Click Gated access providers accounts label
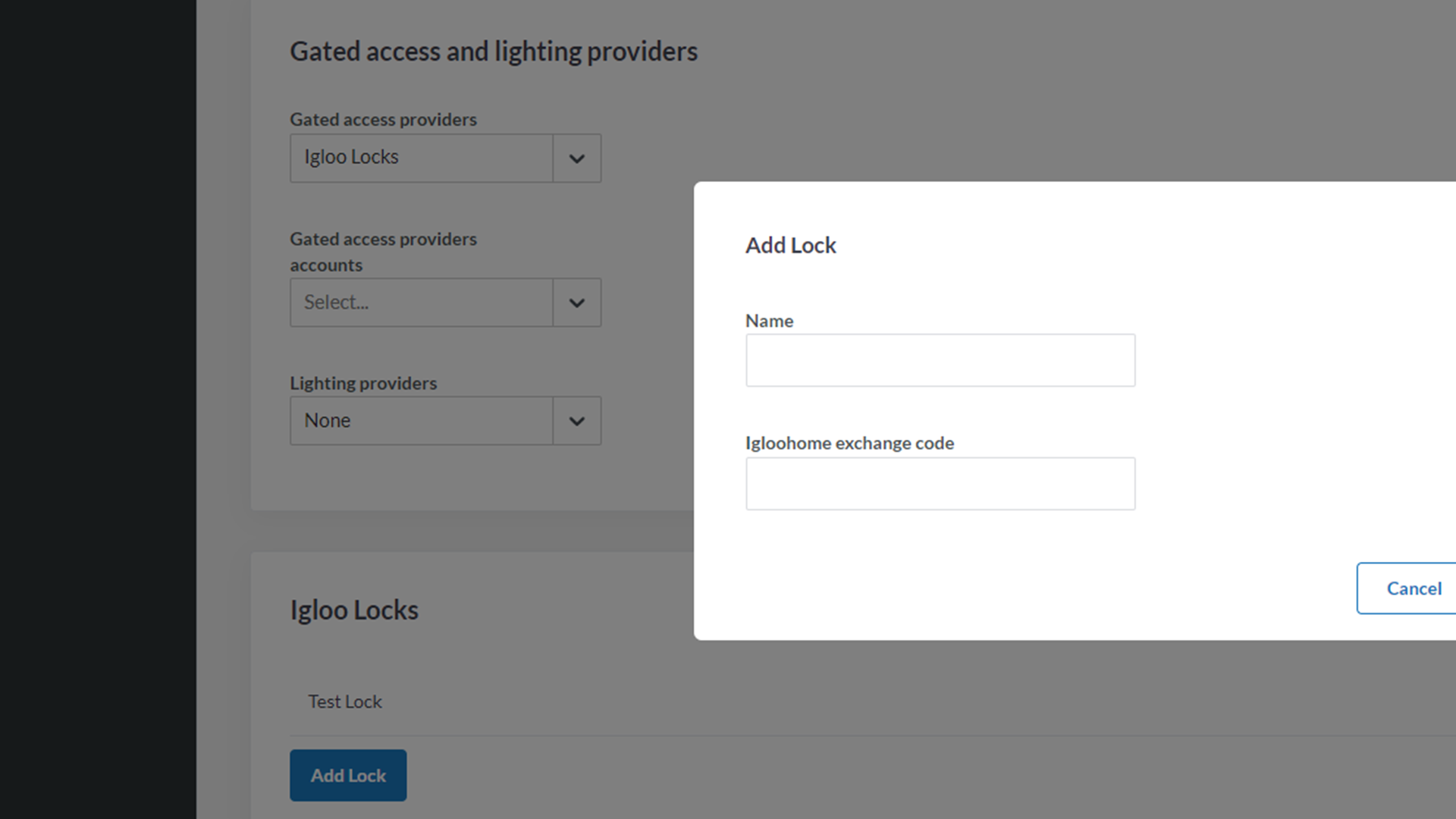The image size is (1456, 819). pyautogui.click(x=383, y=252)
